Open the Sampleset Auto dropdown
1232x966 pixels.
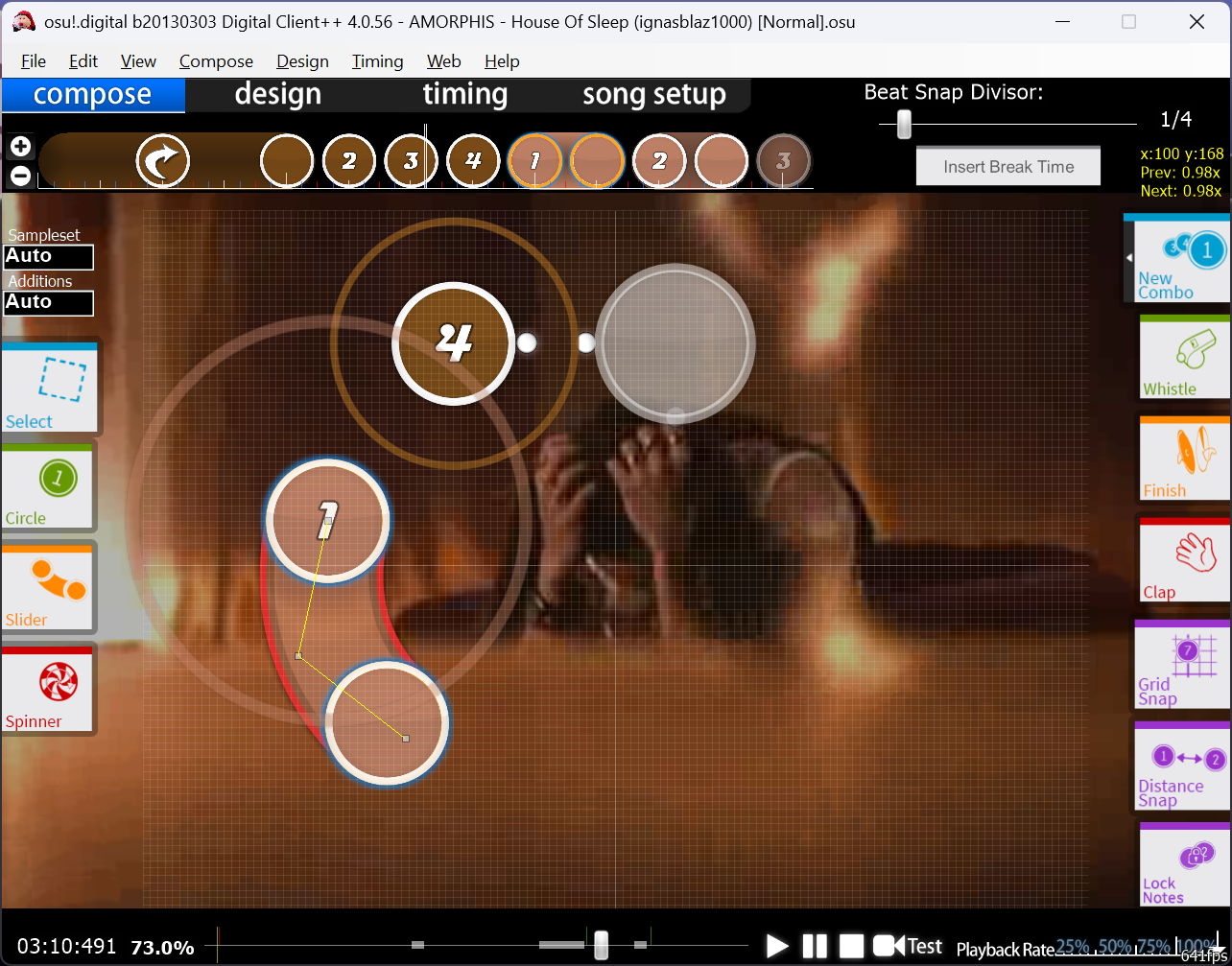(x=49, y=257)
